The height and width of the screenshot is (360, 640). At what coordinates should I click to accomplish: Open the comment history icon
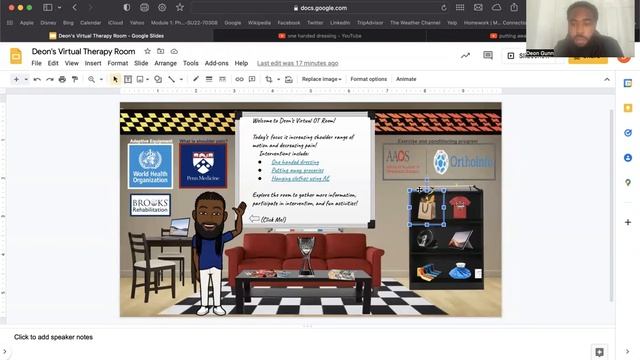coord(488,56)
